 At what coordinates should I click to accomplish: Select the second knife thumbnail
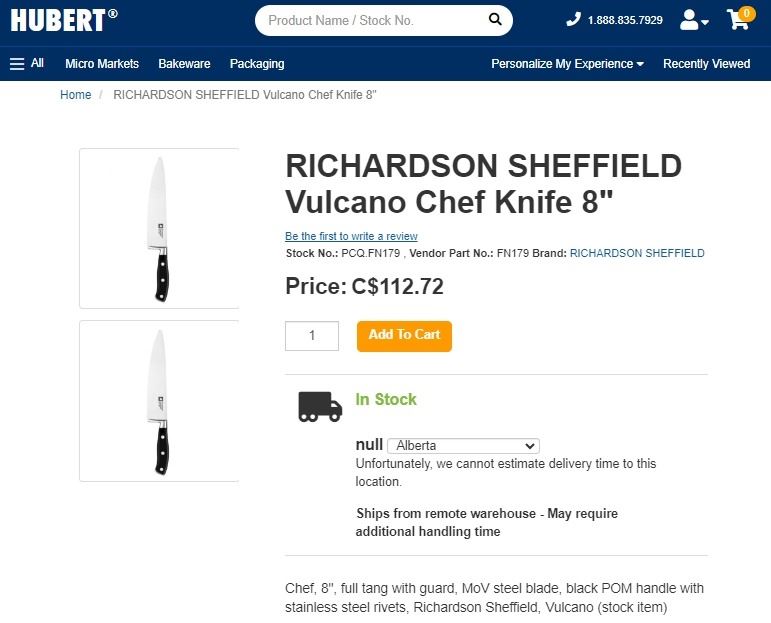click(159, 401)
